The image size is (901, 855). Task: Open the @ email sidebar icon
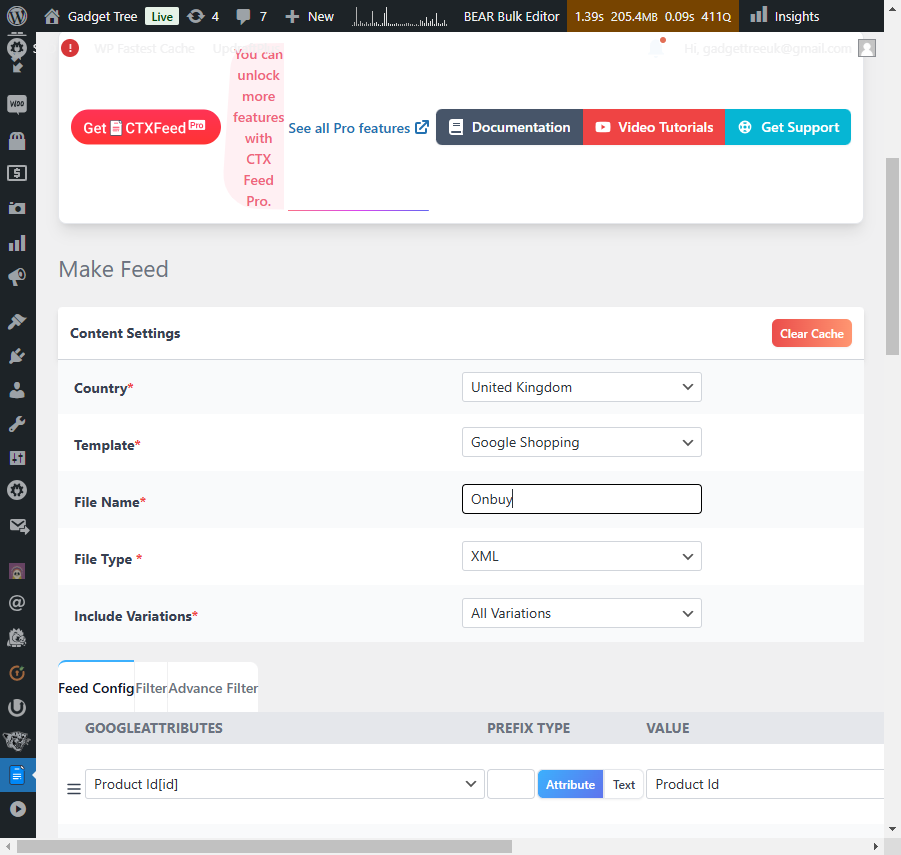pyautogui.click(x=17, y=603)
